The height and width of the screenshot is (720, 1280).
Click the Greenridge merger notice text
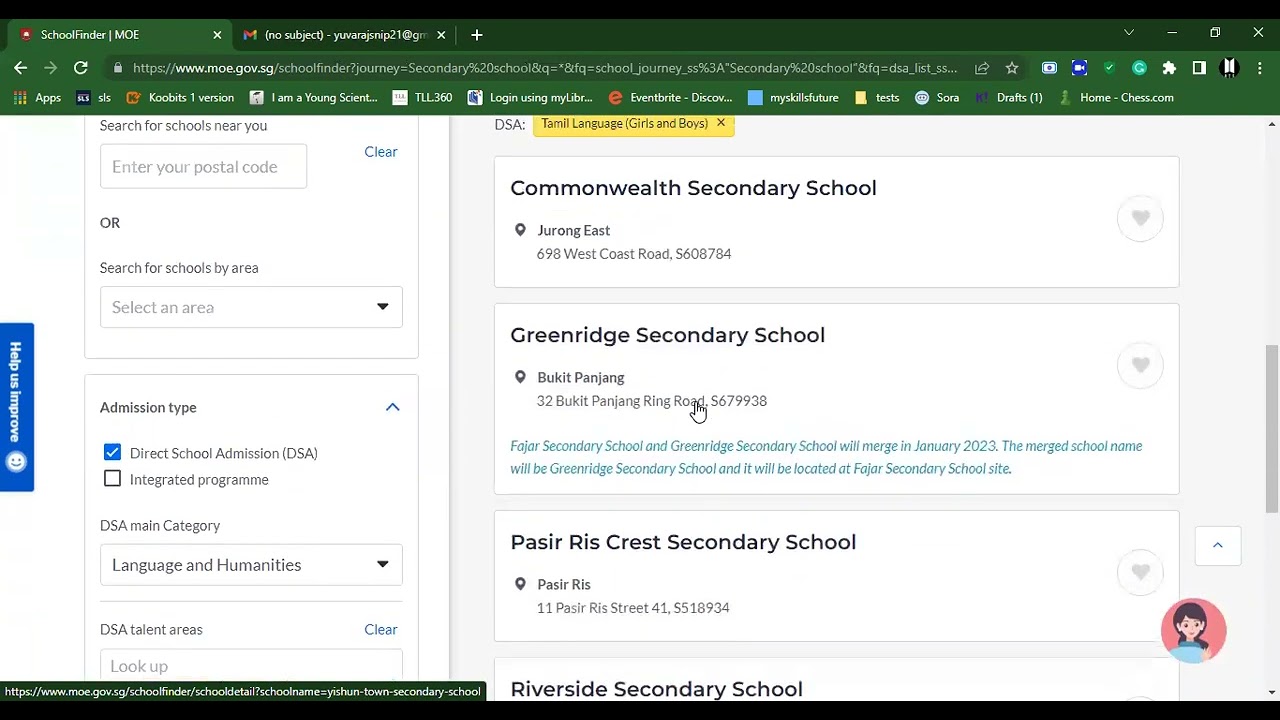pyautogui.click(x=826, y=457)
